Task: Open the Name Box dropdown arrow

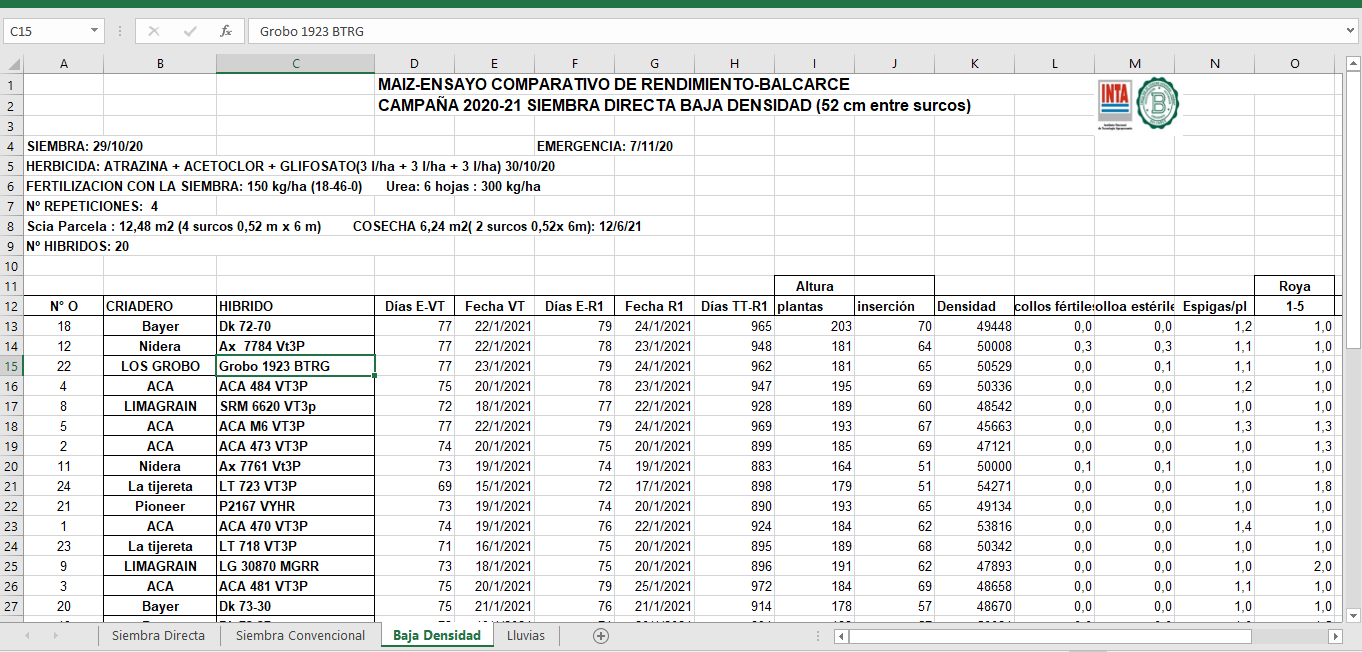Action: click(95, 31)
